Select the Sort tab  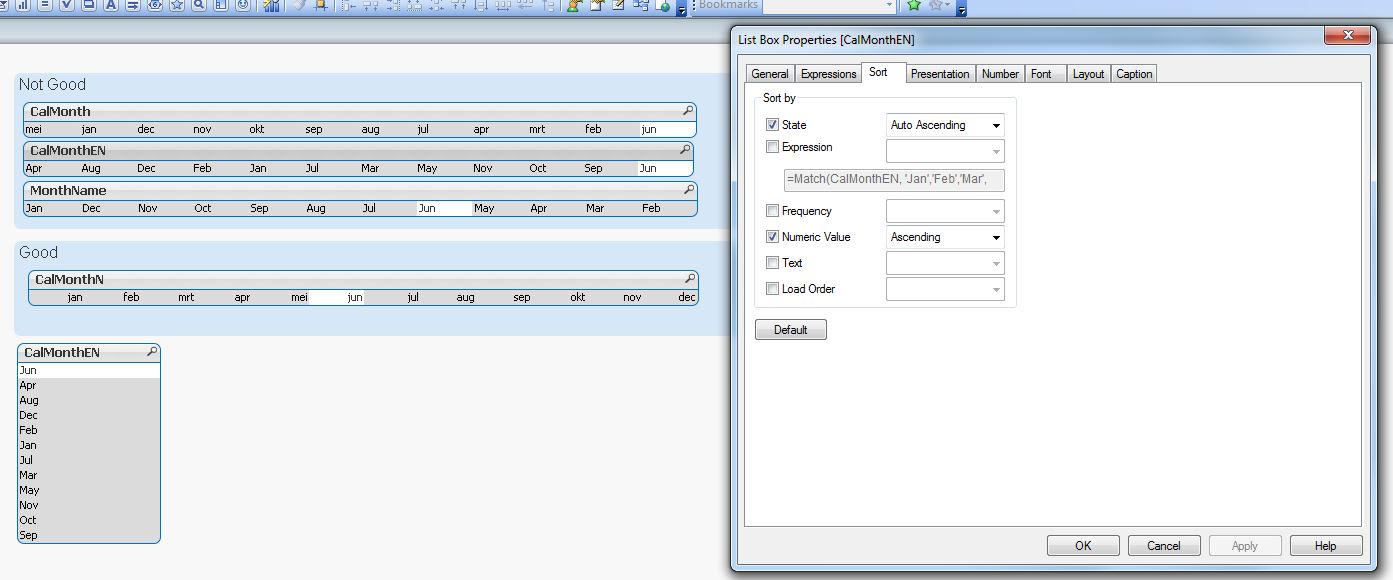click(878, 72)
